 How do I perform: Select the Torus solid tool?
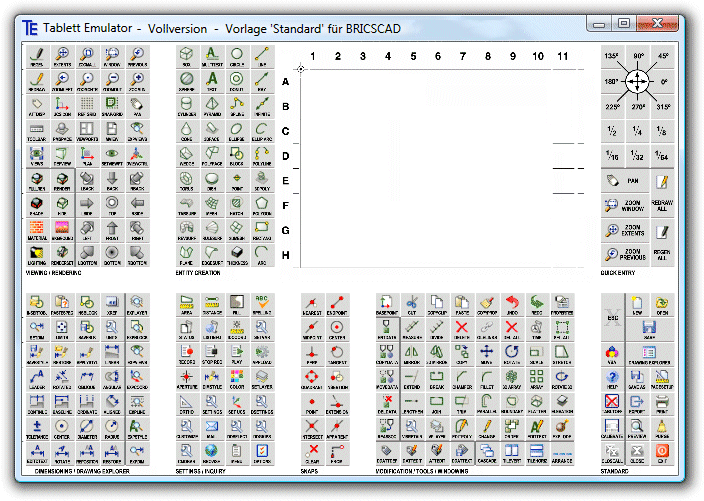click(x=187, y=181)
